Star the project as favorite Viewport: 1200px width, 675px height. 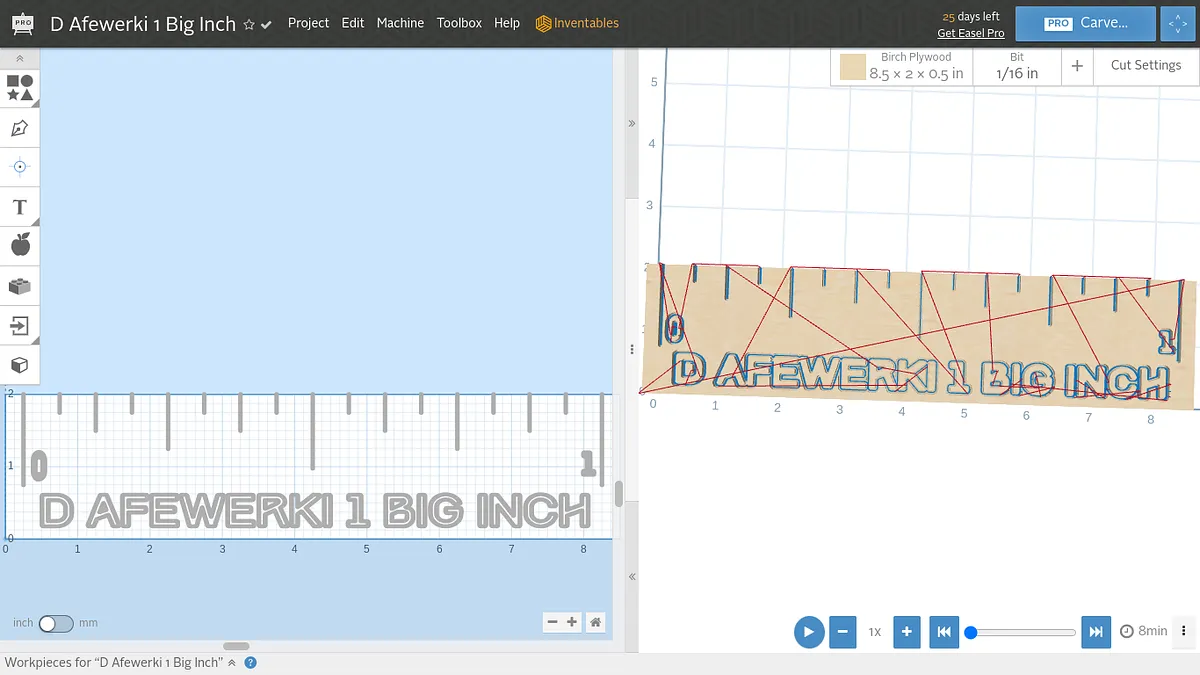pyautogui.click(x=249, y=24)
